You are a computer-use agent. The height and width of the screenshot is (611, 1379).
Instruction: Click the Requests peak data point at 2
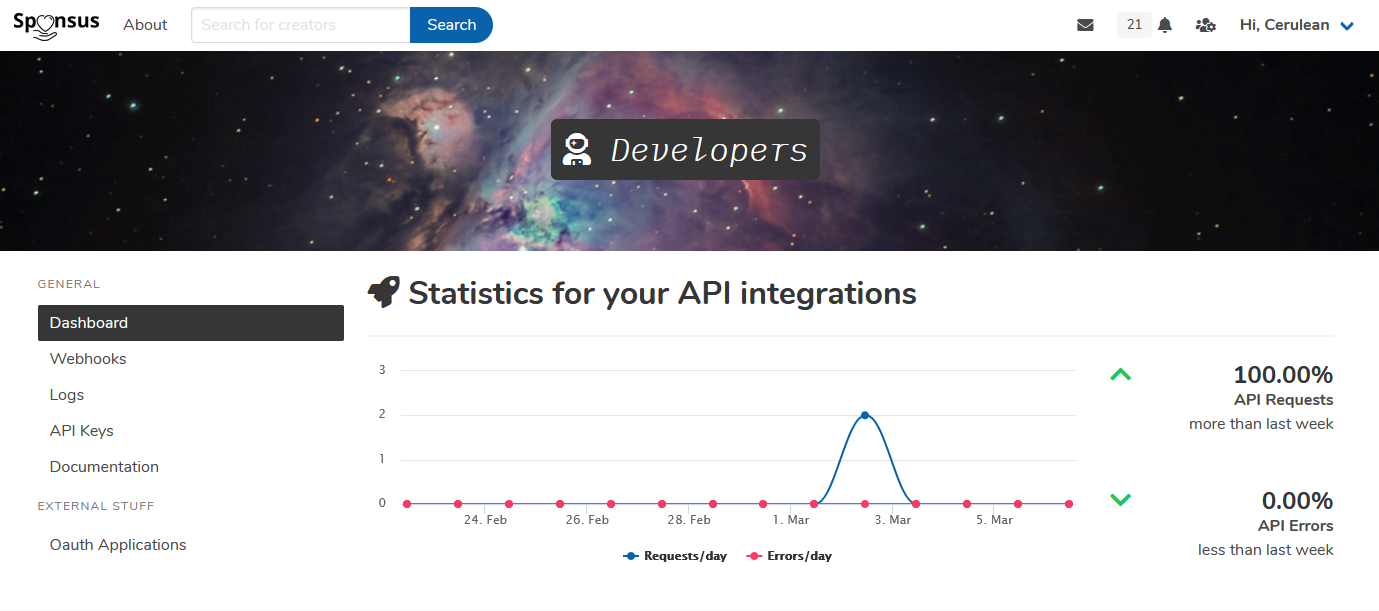click(x=865, y=415)
